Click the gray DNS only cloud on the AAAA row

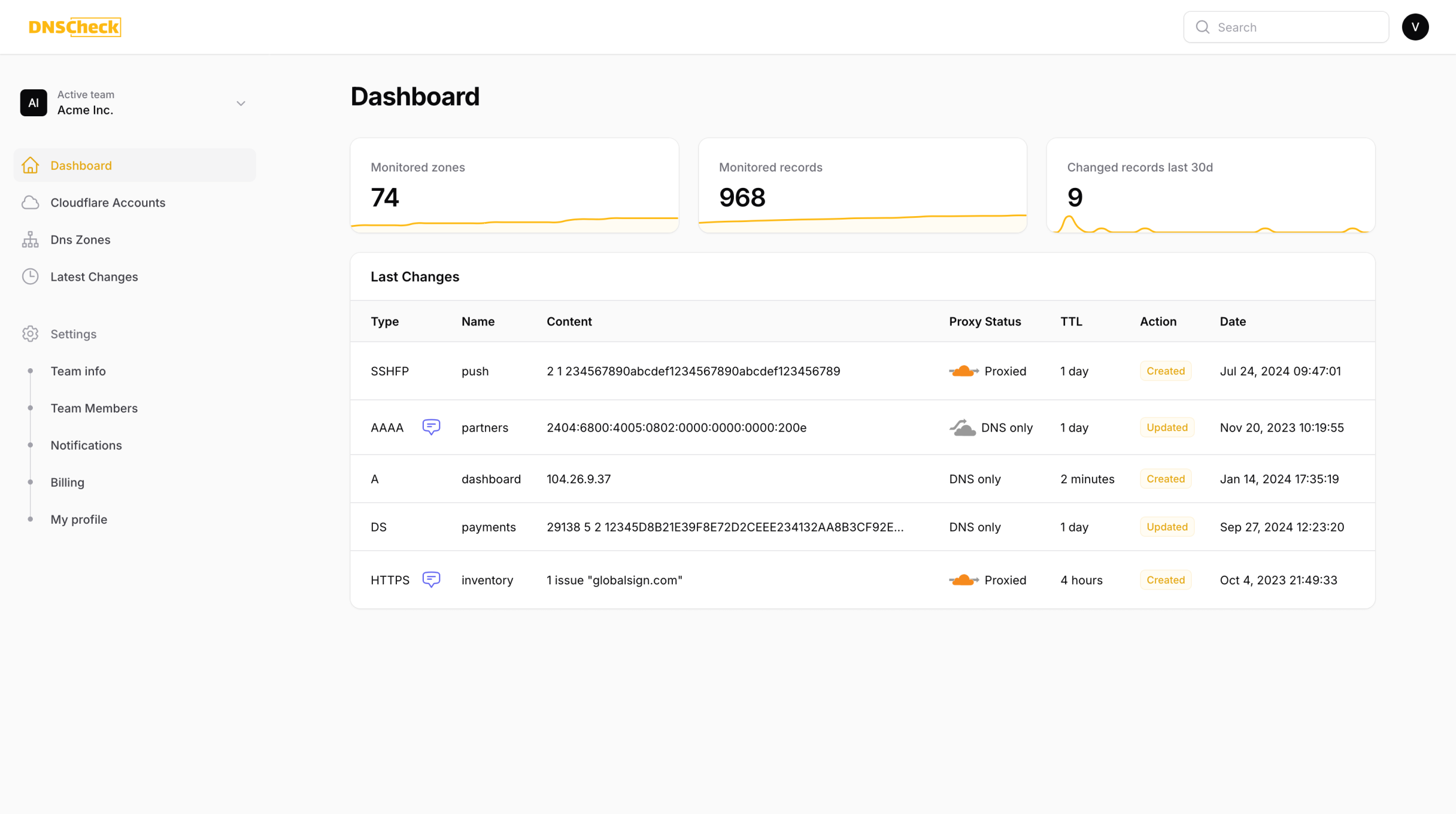click(x=962, y=427)
